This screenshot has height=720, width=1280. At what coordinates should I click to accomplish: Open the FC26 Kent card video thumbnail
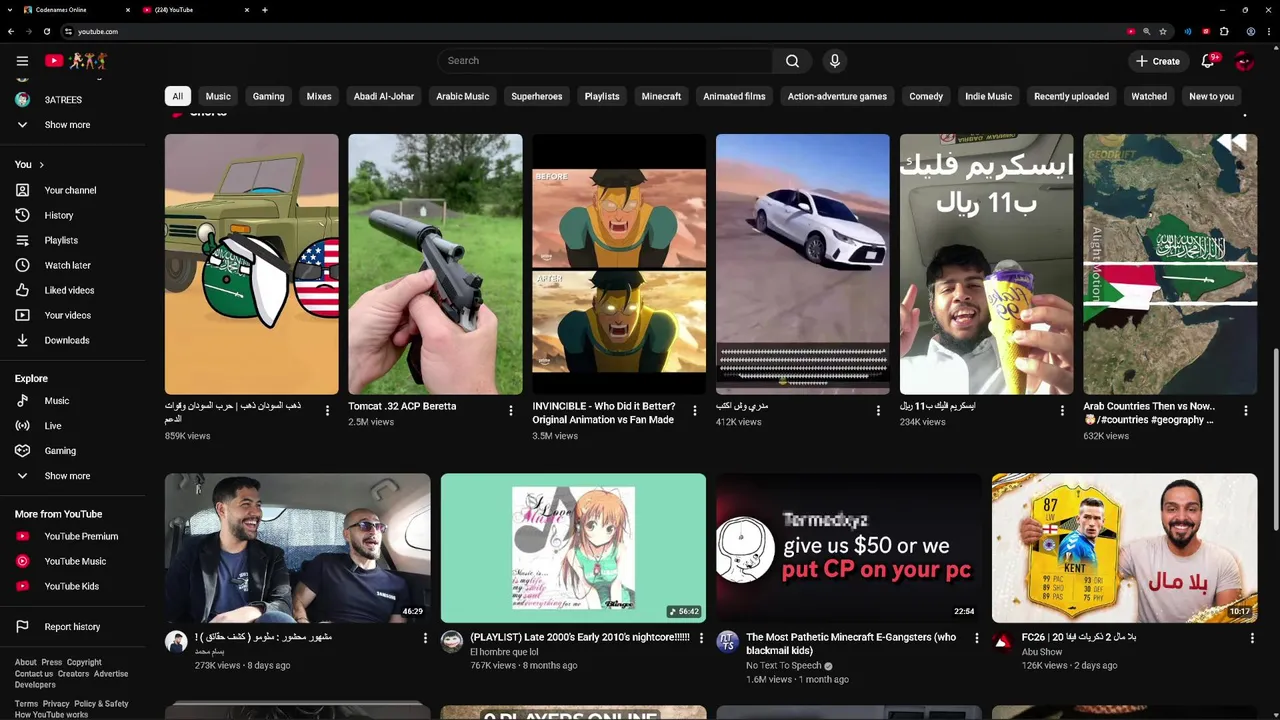1124,548
